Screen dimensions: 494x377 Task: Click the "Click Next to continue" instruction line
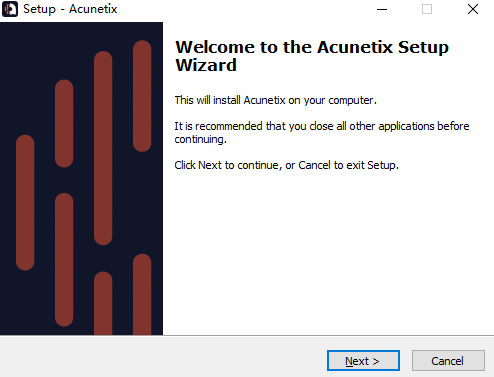(x=286, y=165)
